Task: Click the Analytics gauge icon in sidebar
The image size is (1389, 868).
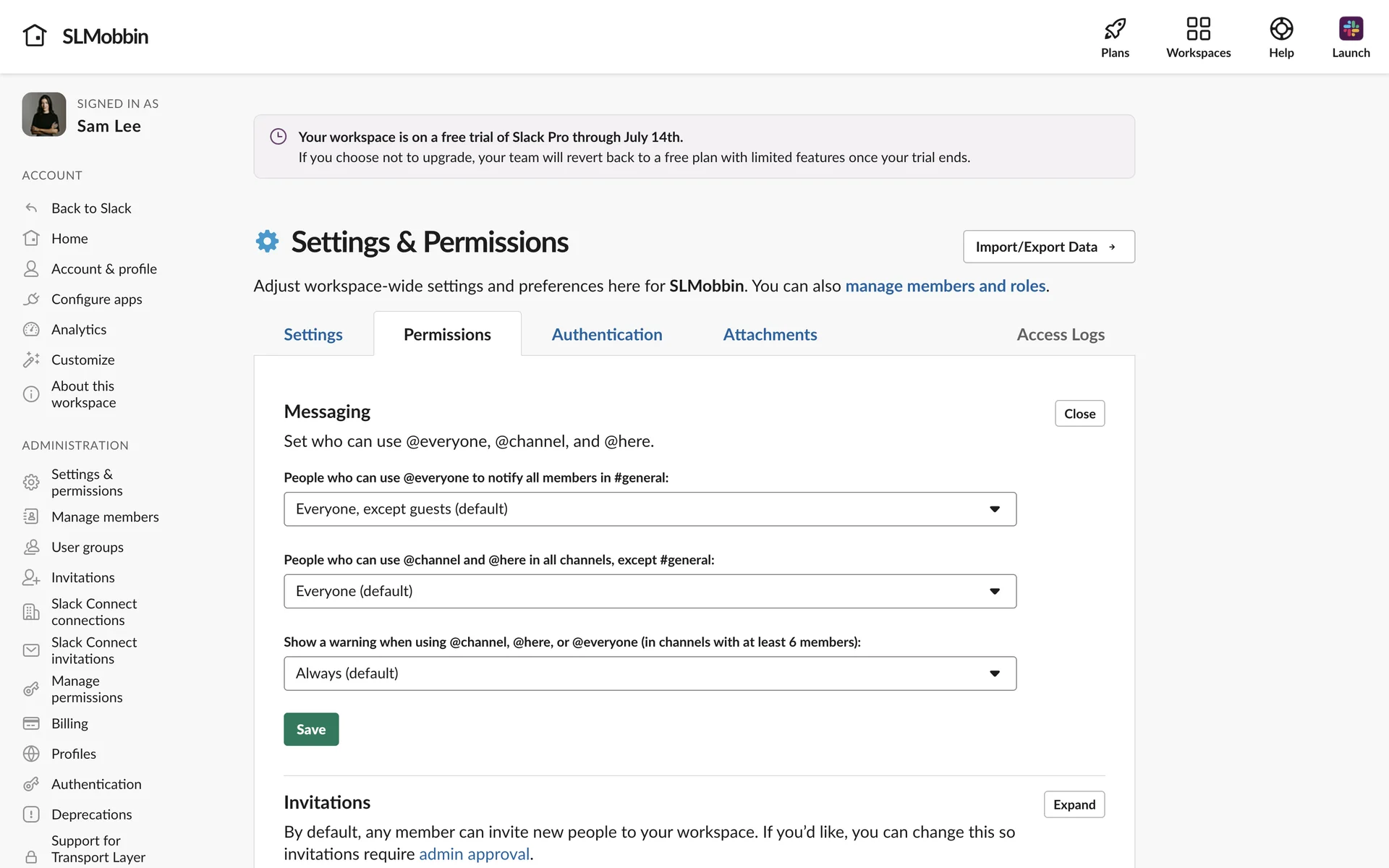Action: coord(31,330)
